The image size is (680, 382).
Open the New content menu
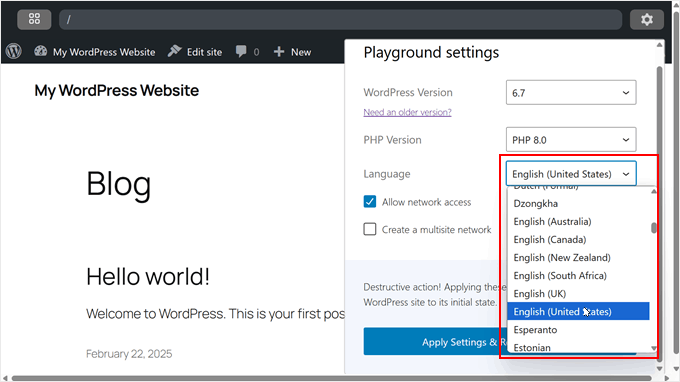pos(292,52)
